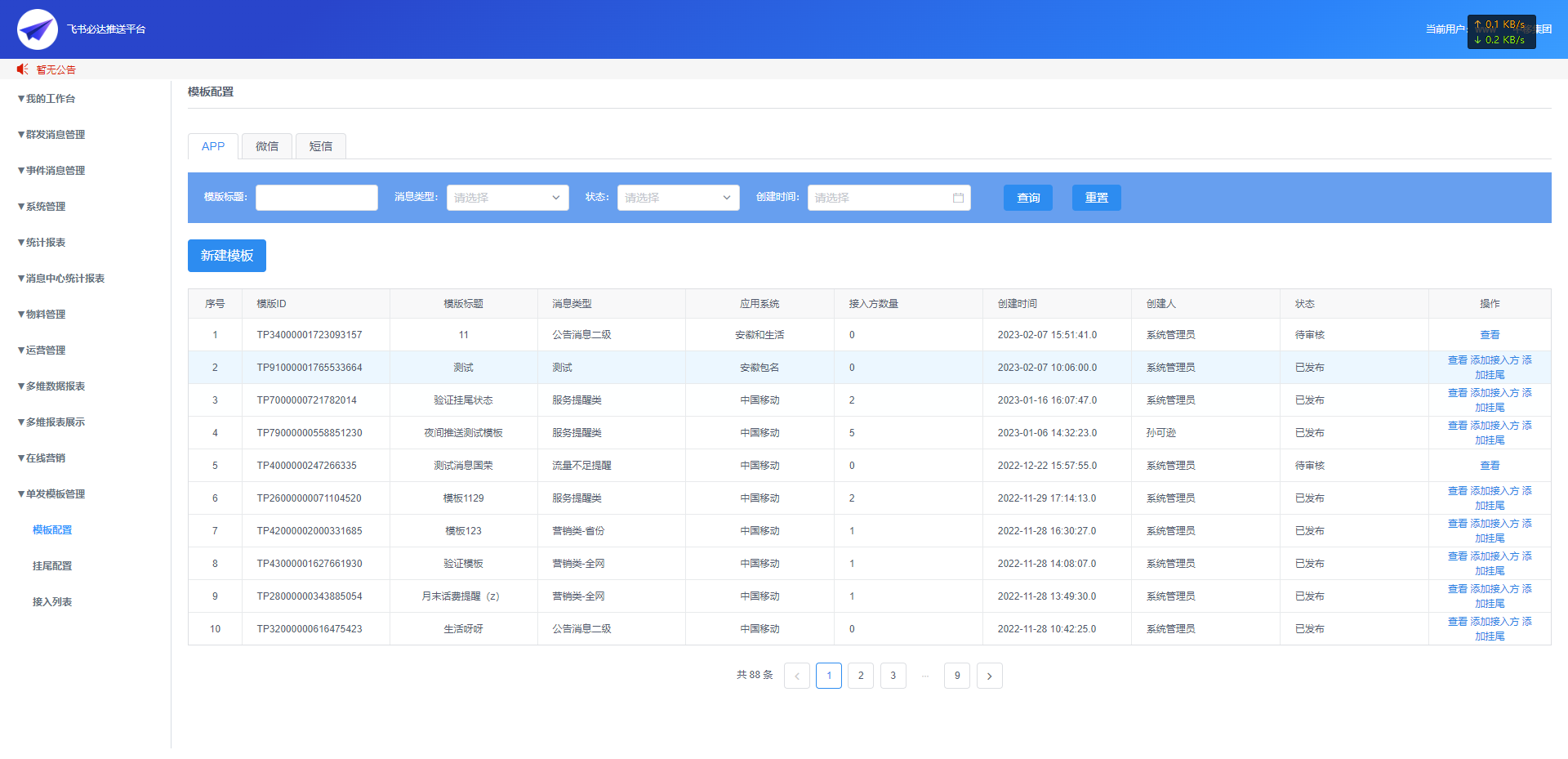The height and width of the screenshot is (759, 1568).
Task: Click the announcement speaker icon
Action: (x=23, y=69)
